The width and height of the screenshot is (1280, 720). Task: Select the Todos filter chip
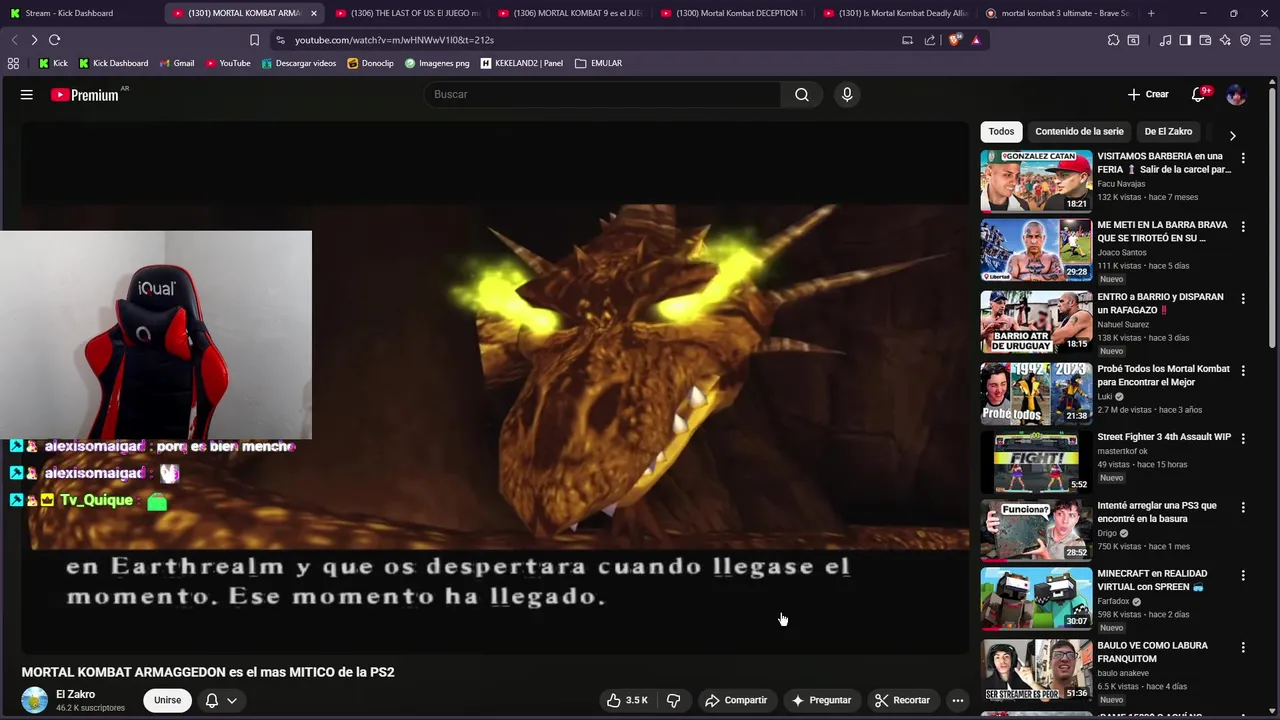click(1001, 131)
